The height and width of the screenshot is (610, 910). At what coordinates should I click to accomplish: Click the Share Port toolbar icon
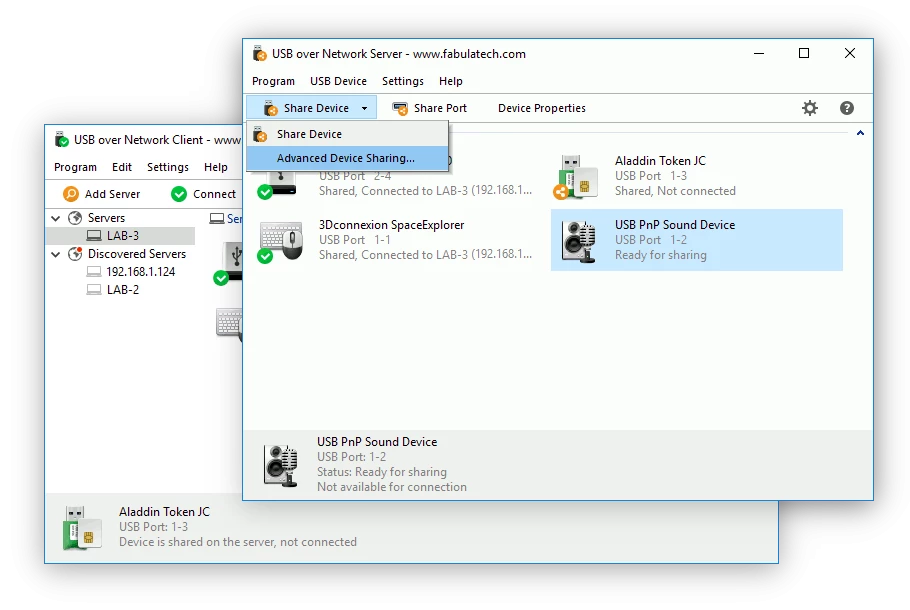point(400,109)
